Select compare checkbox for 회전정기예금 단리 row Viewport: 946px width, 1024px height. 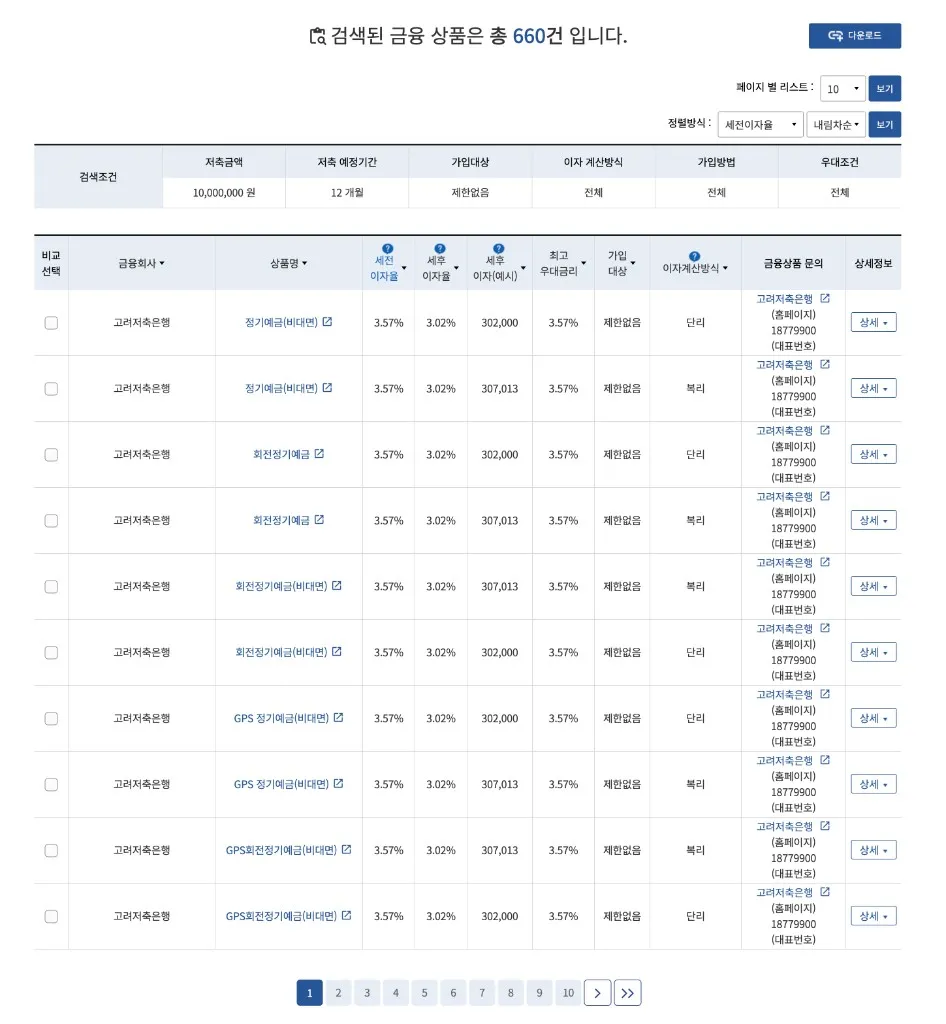click(51, 455)
